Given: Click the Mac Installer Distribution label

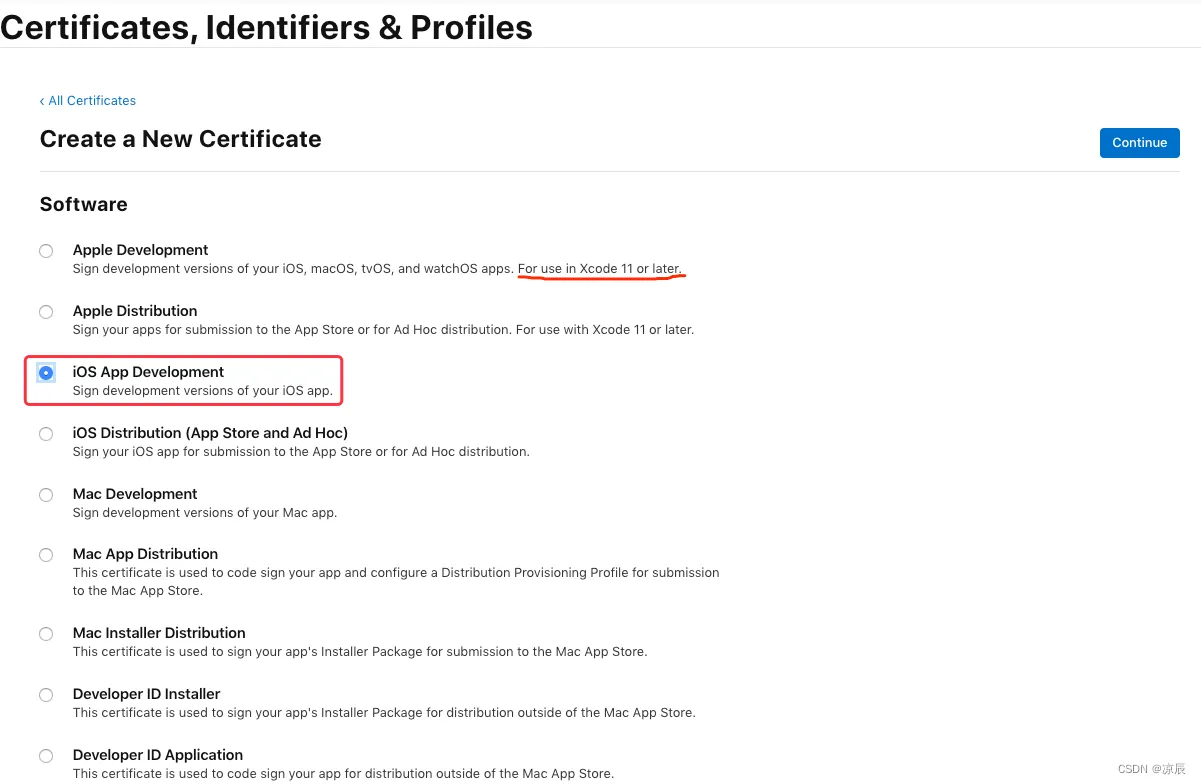Looking at the screenshot, I should click(x=159, y=633).
